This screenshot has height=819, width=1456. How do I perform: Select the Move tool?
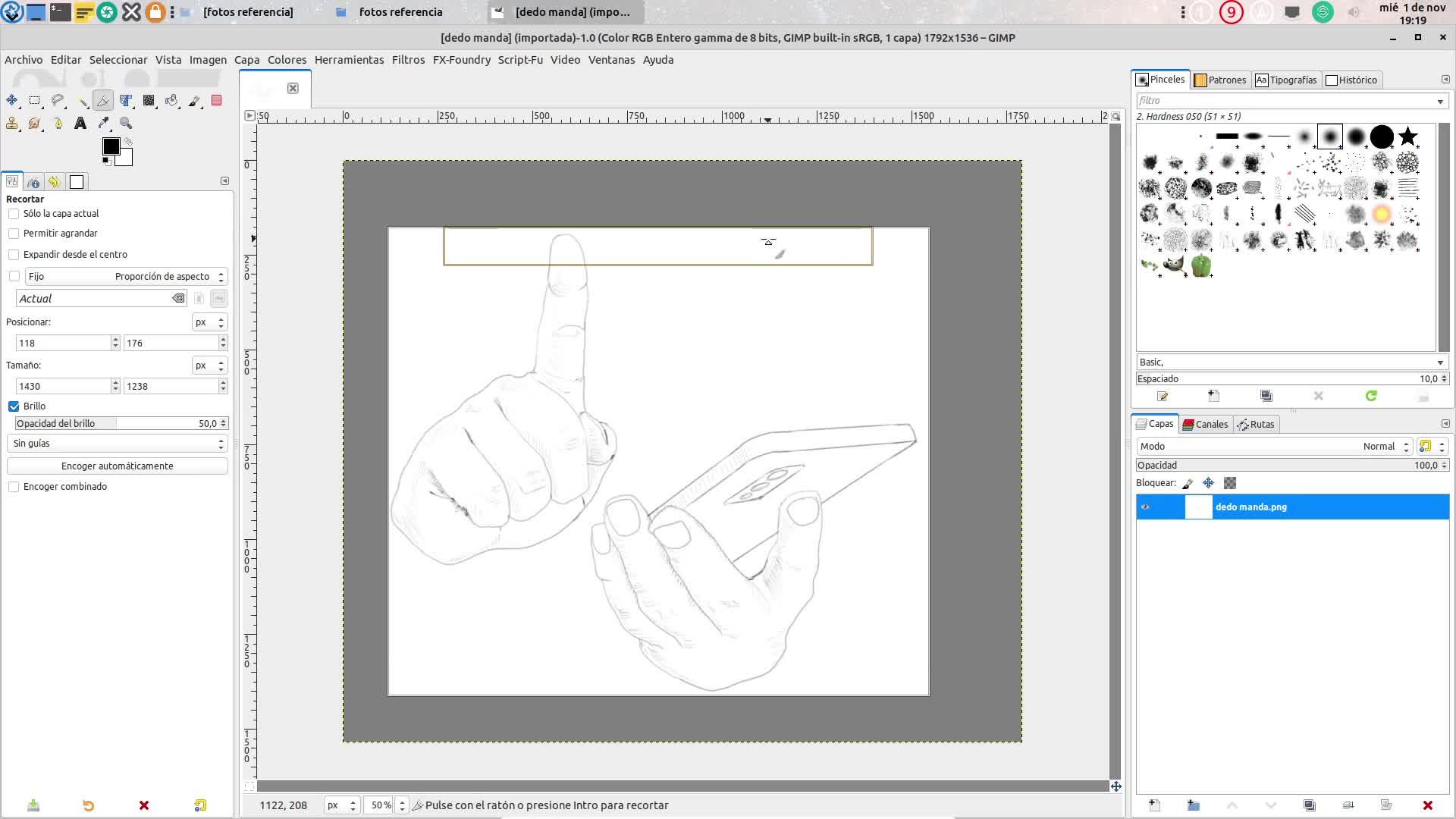pyautogui.click(x=12, y=100)
